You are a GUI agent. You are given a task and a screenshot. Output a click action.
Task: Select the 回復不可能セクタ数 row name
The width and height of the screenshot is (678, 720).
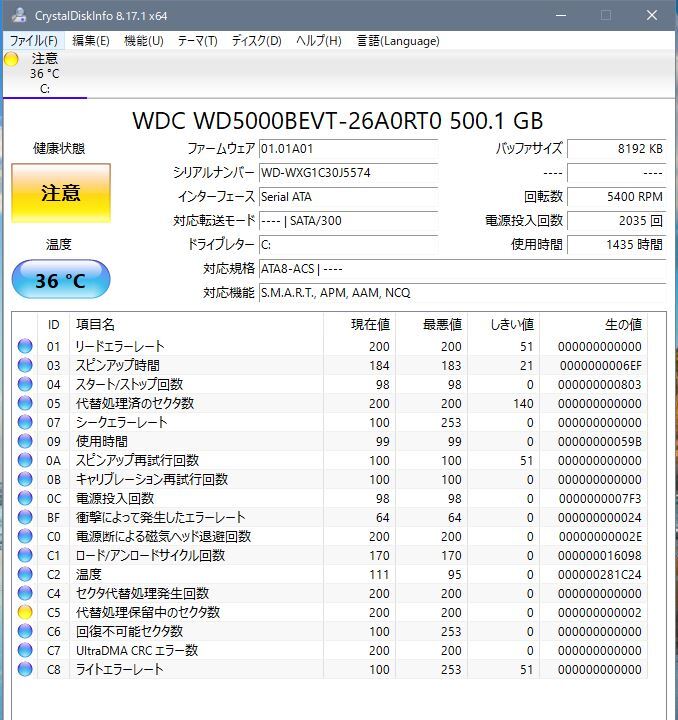129,631
